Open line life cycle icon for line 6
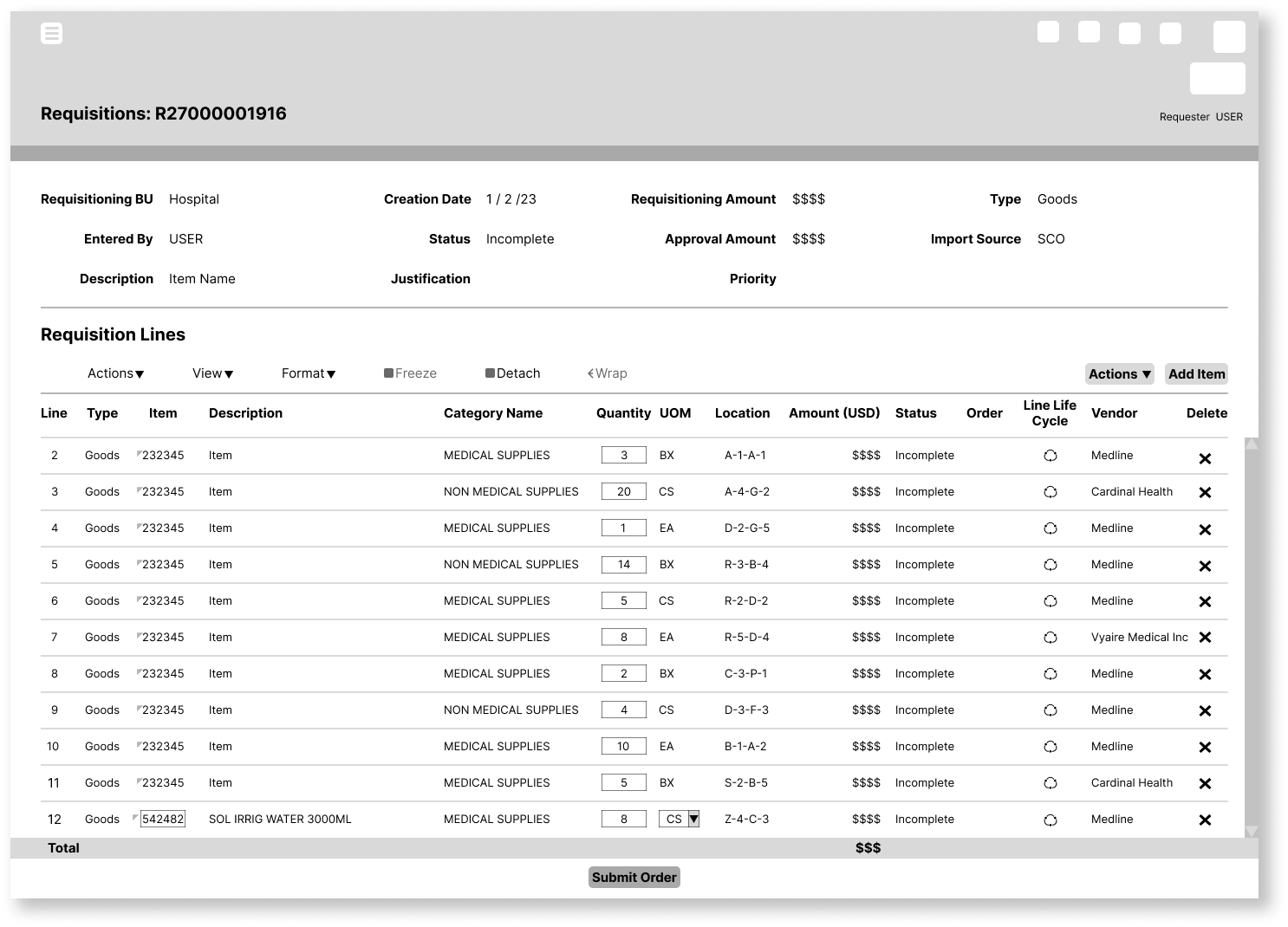 [x=1051, y=601]
